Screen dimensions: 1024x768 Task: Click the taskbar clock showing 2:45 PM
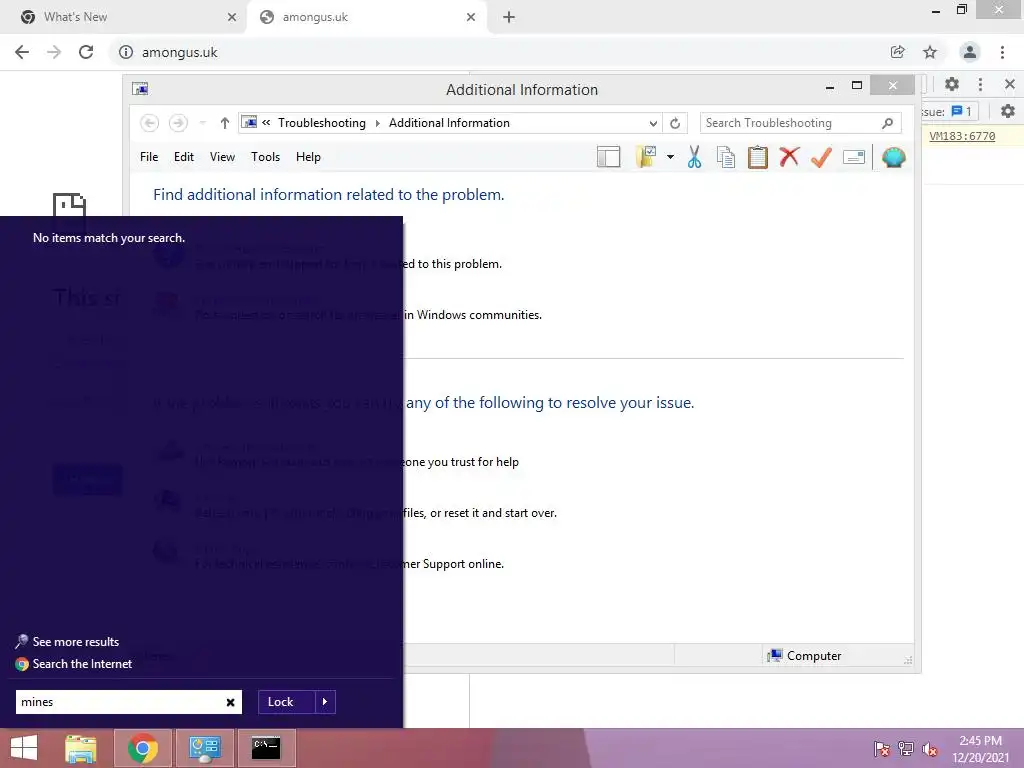point(980,749)
